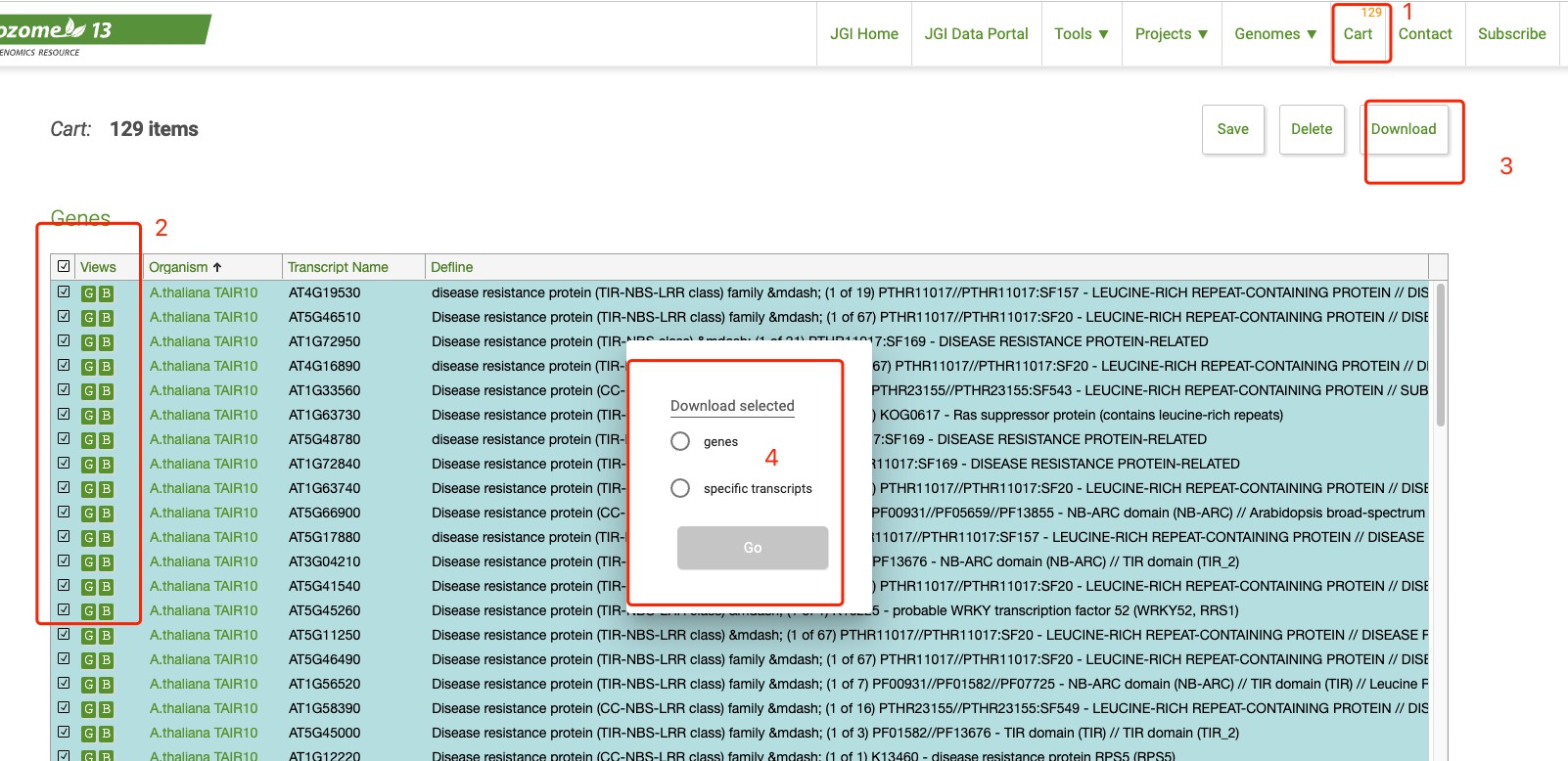Select the genes radio button
Screen dimensions: 1568x761
pos(680,441)
